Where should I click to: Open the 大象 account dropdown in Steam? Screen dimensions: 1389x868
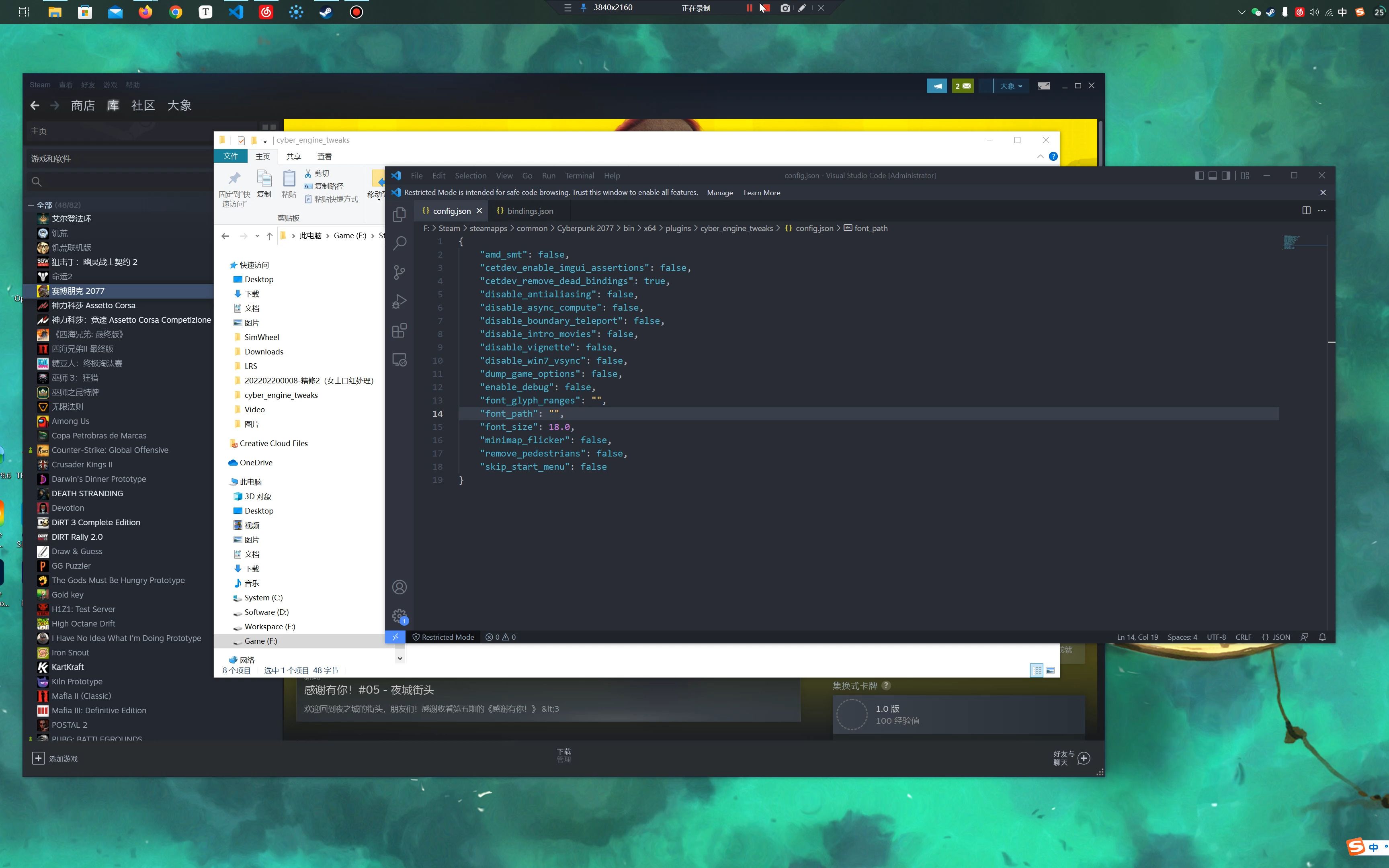[1011, 86]
